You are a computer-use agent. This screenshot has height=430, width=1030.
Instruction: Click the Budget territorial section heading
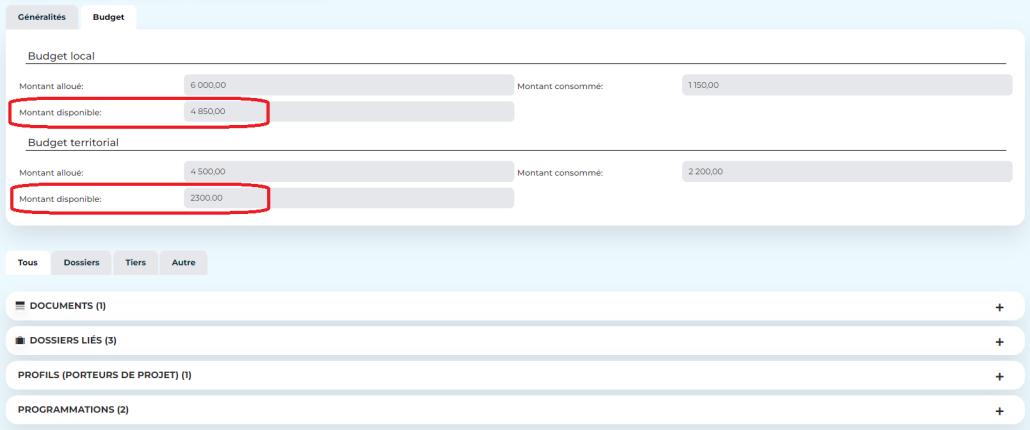(x=73, y=143)
